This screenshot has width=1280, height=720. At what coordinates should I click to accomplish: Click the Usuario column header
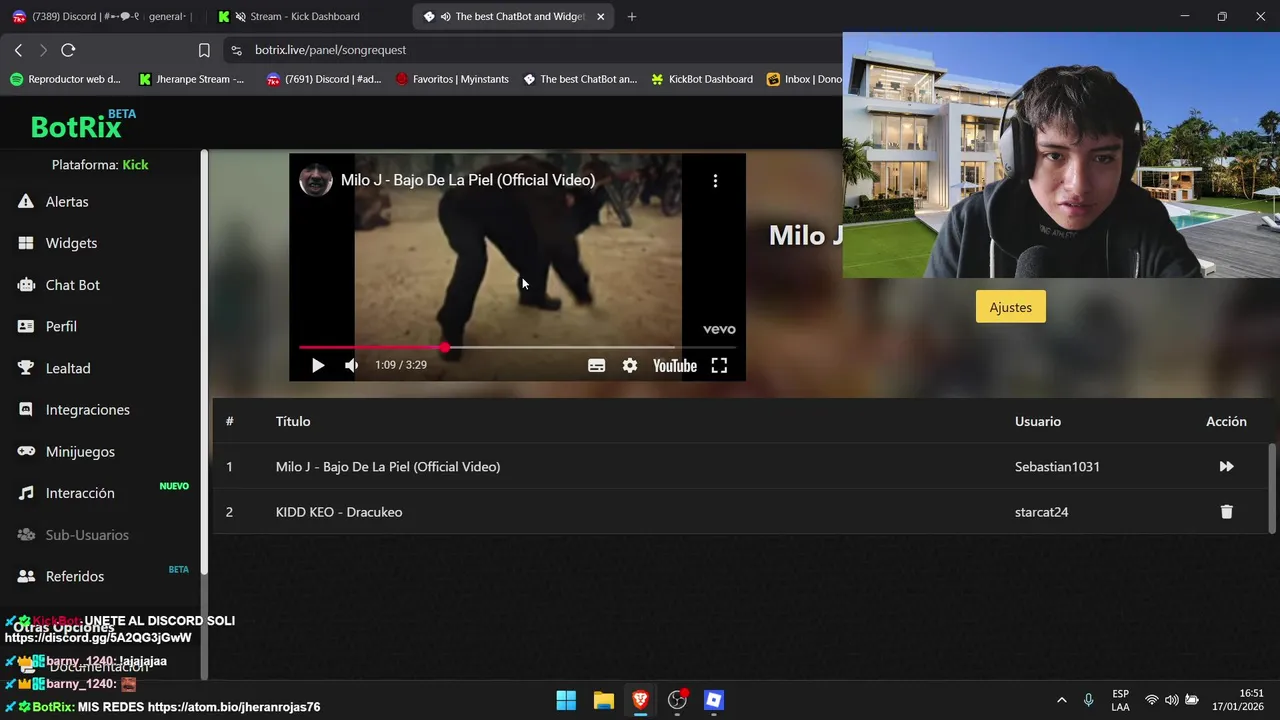pyautogui.click(x=1038, y=421)
